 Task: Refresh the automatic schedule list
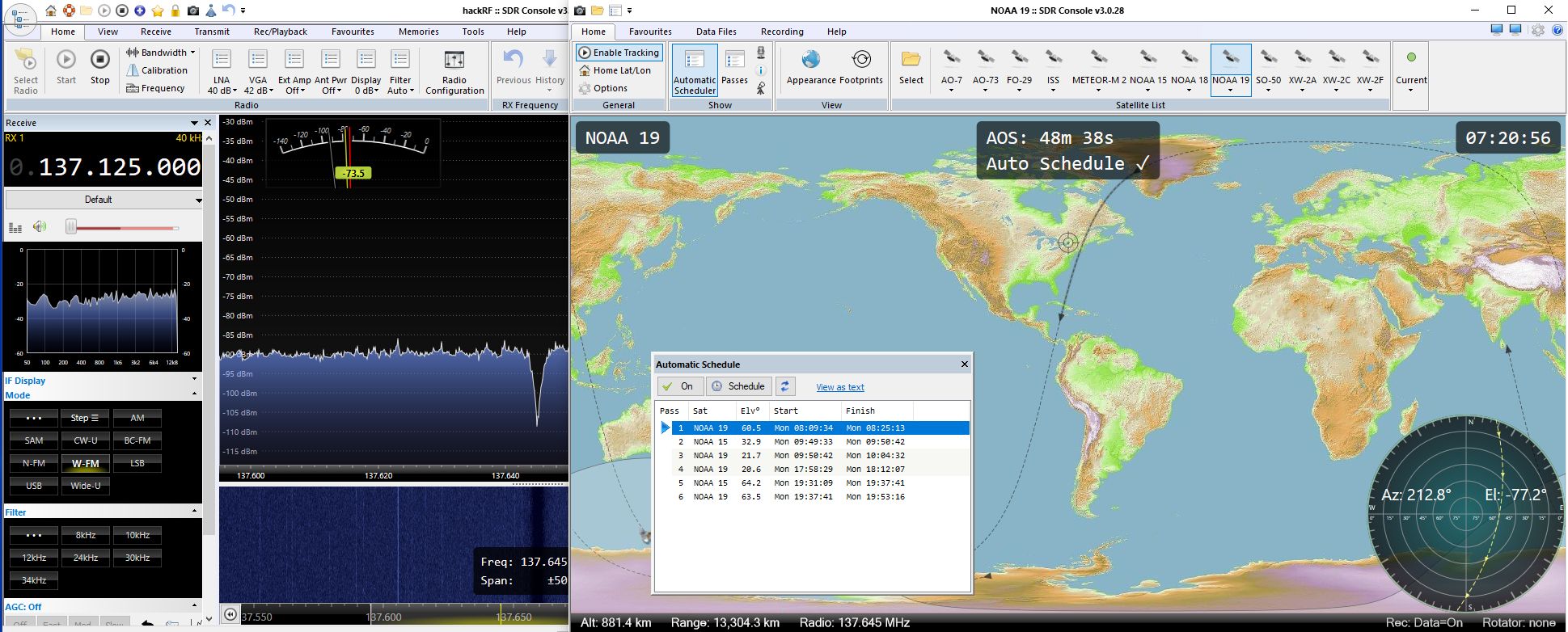coord(784,386)
